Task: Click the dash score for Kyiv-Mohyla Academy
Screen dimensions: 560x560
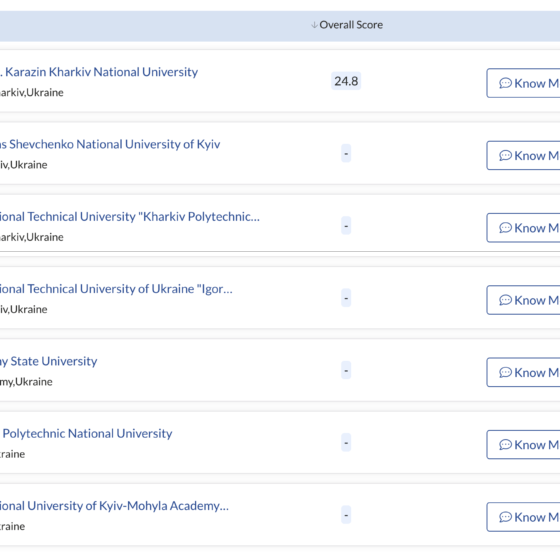Action: [346, 515]
